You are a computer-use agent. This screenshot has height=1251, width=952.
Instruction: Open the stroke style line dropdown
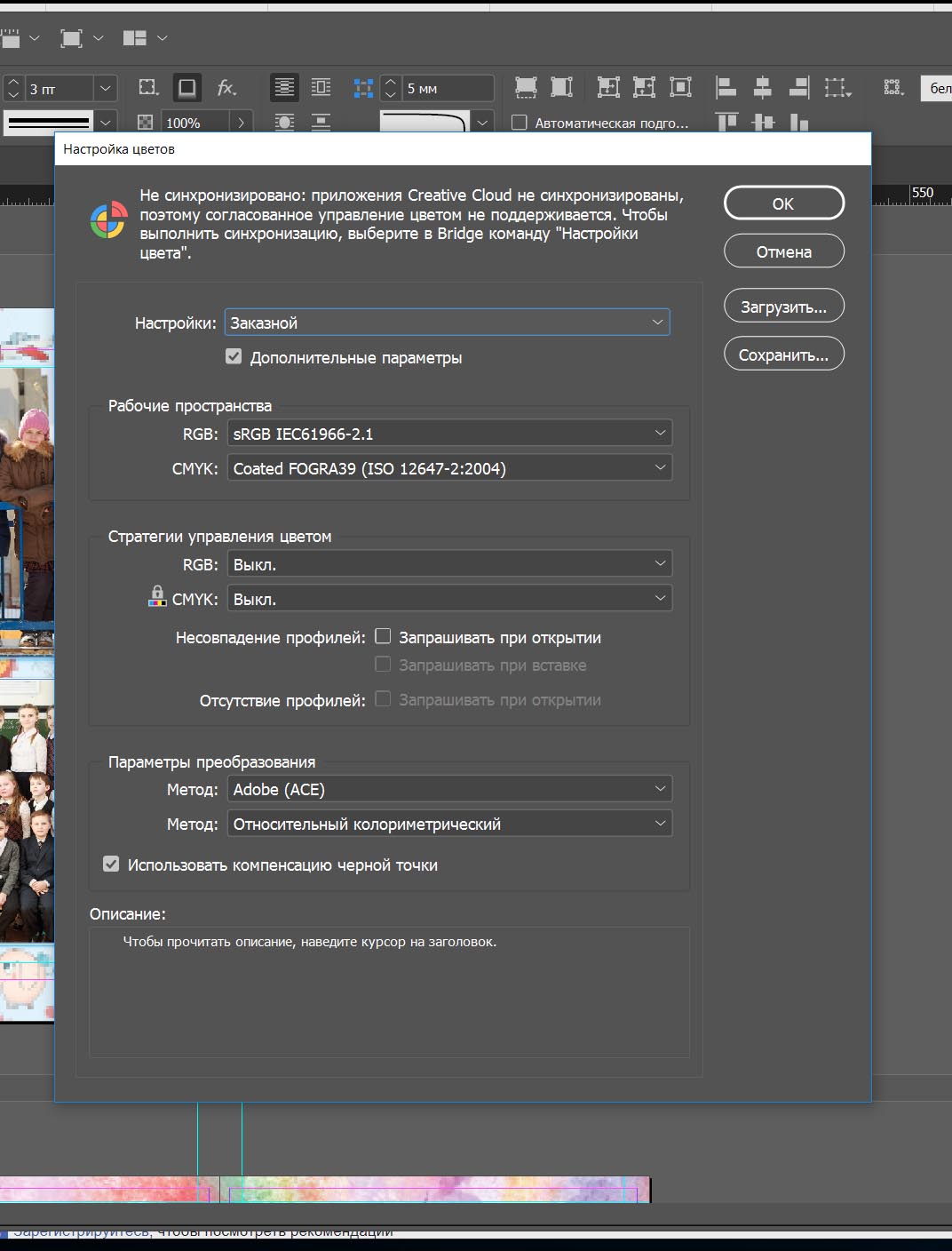pos(106,123)
